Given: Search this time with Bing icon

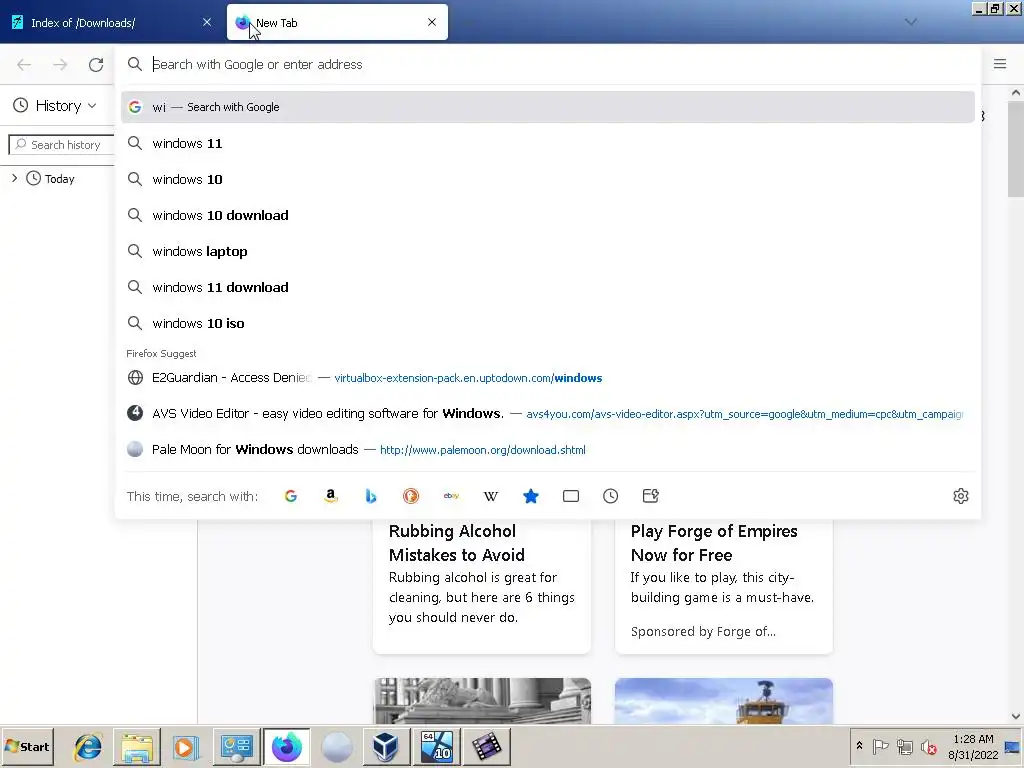Looking at the screenshot, I should (x=371, y=496).
